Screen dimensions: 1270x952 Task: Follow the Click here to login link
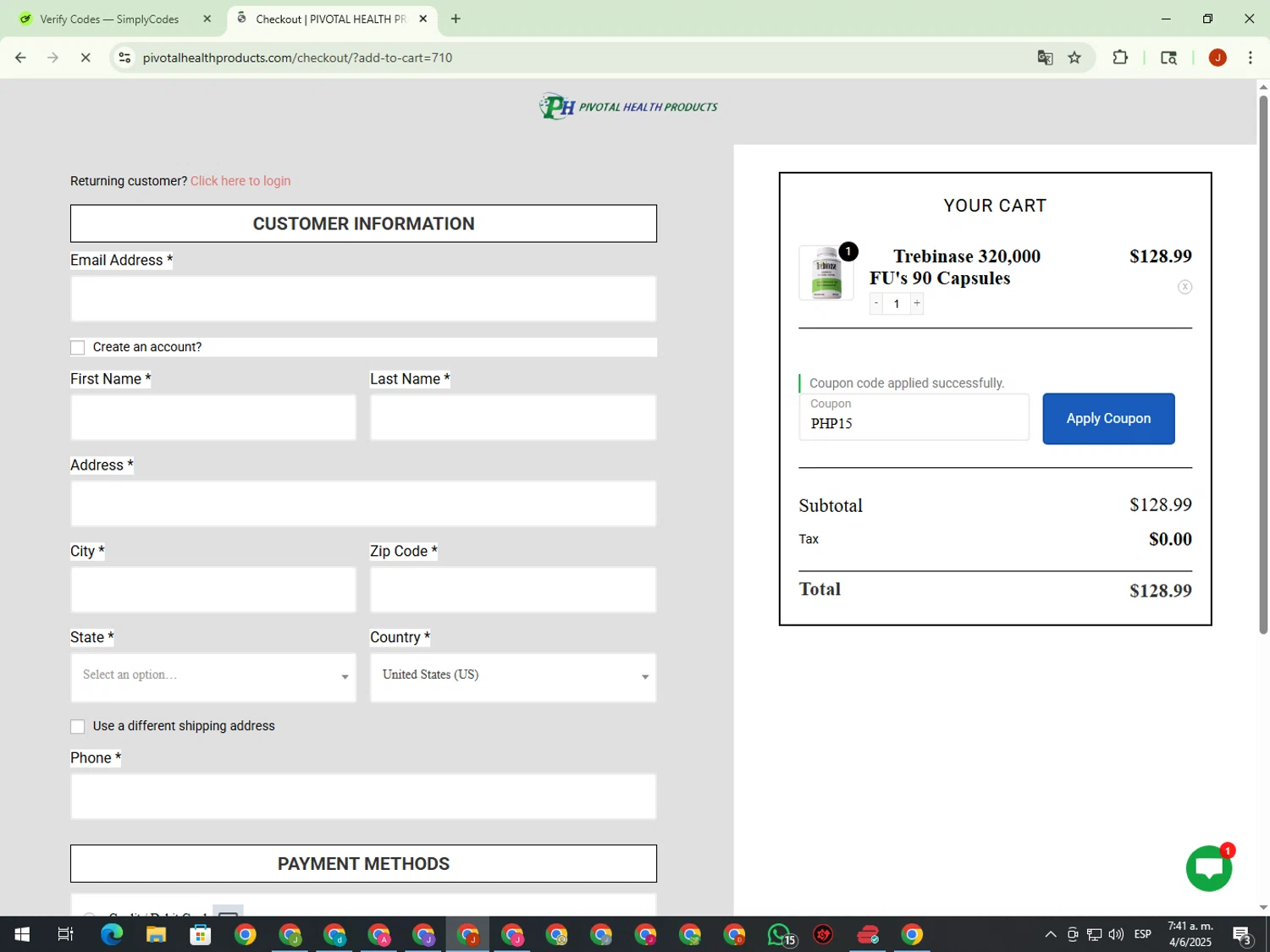pyautogui.click(x=240, y=181)
